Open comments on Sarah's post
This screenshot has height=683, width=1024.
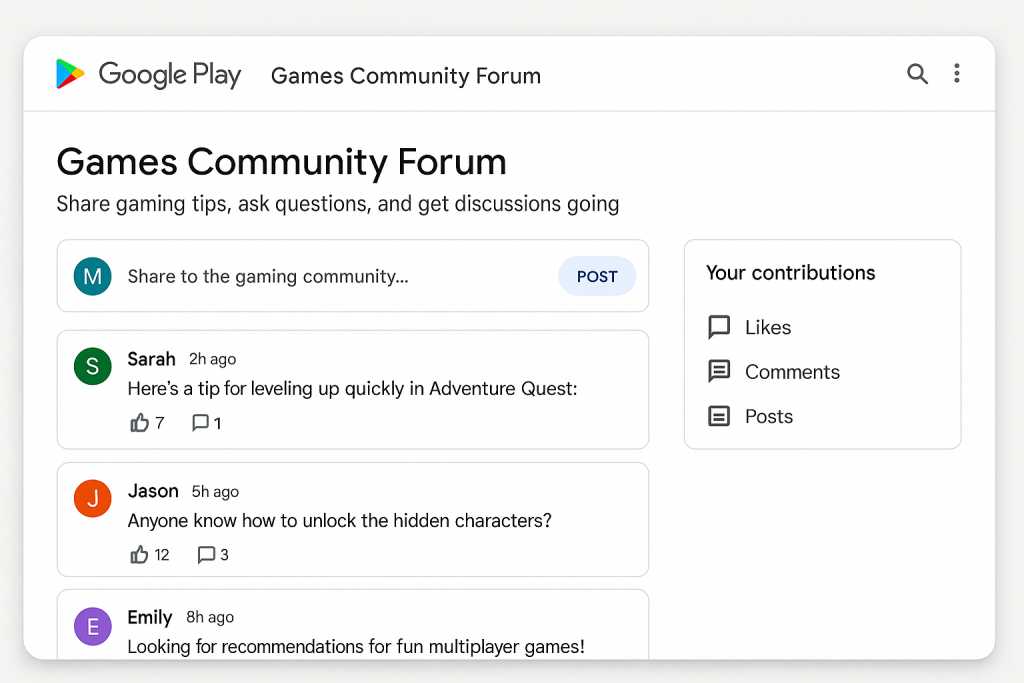click(x=200, y=422)
